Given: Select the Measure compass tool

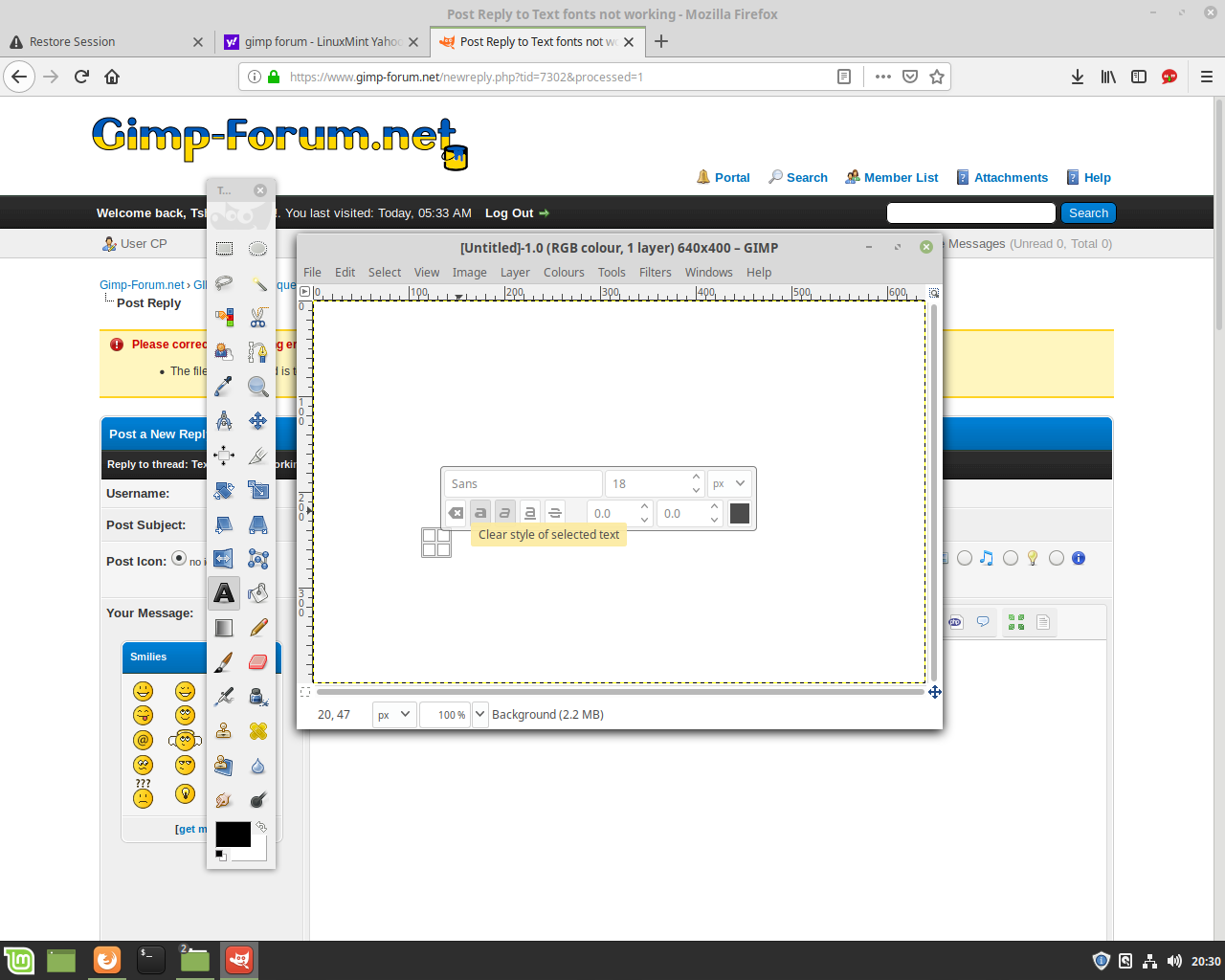Looking at the screenshot, I should (x=224, y=421).
